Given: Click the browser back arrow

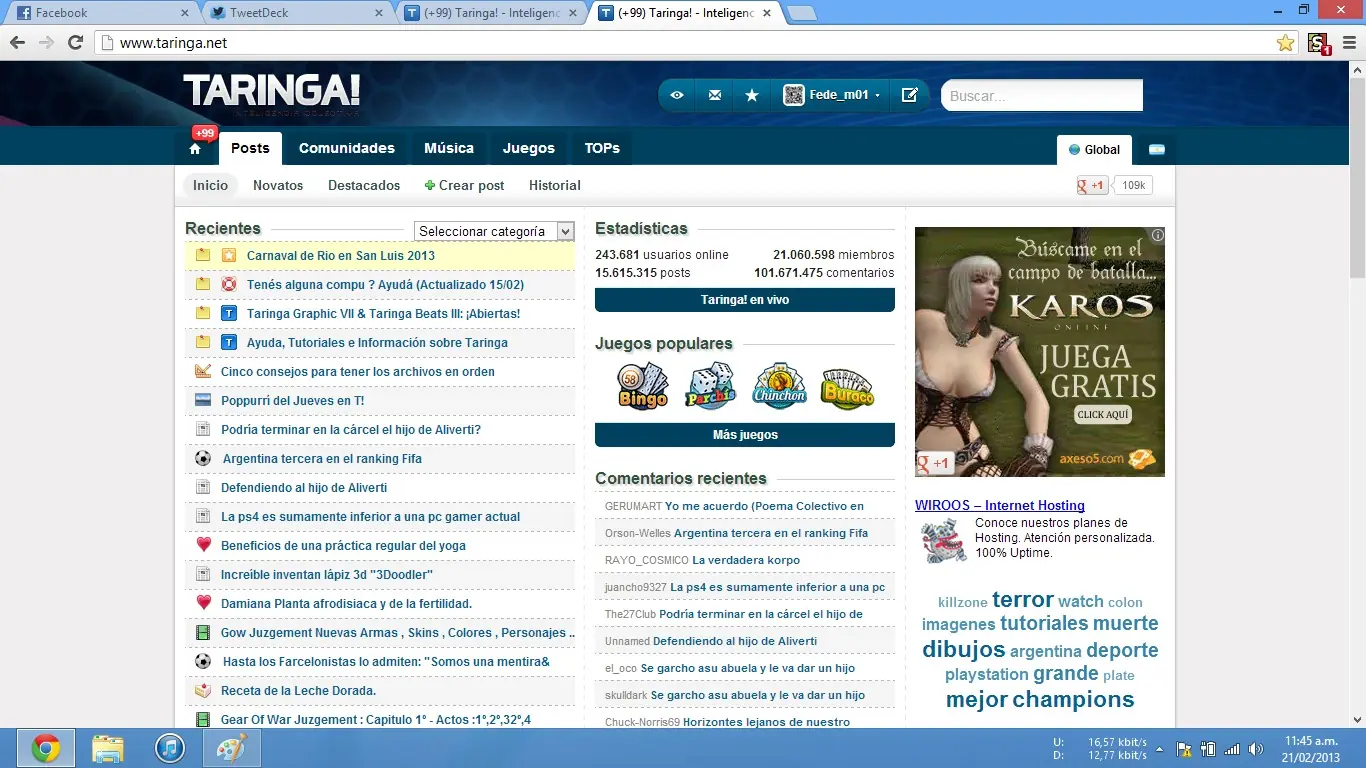Looking at the screenshot, I should coord(17,43).
